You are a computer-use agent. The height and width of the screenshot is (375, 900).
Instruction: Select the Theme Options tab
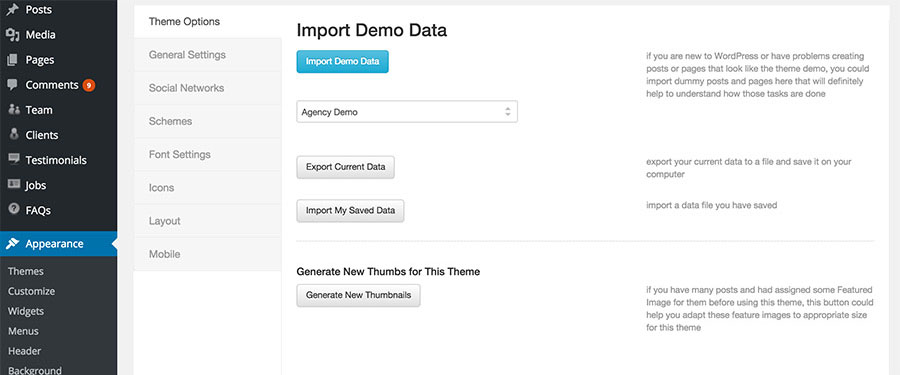(208, 22)
